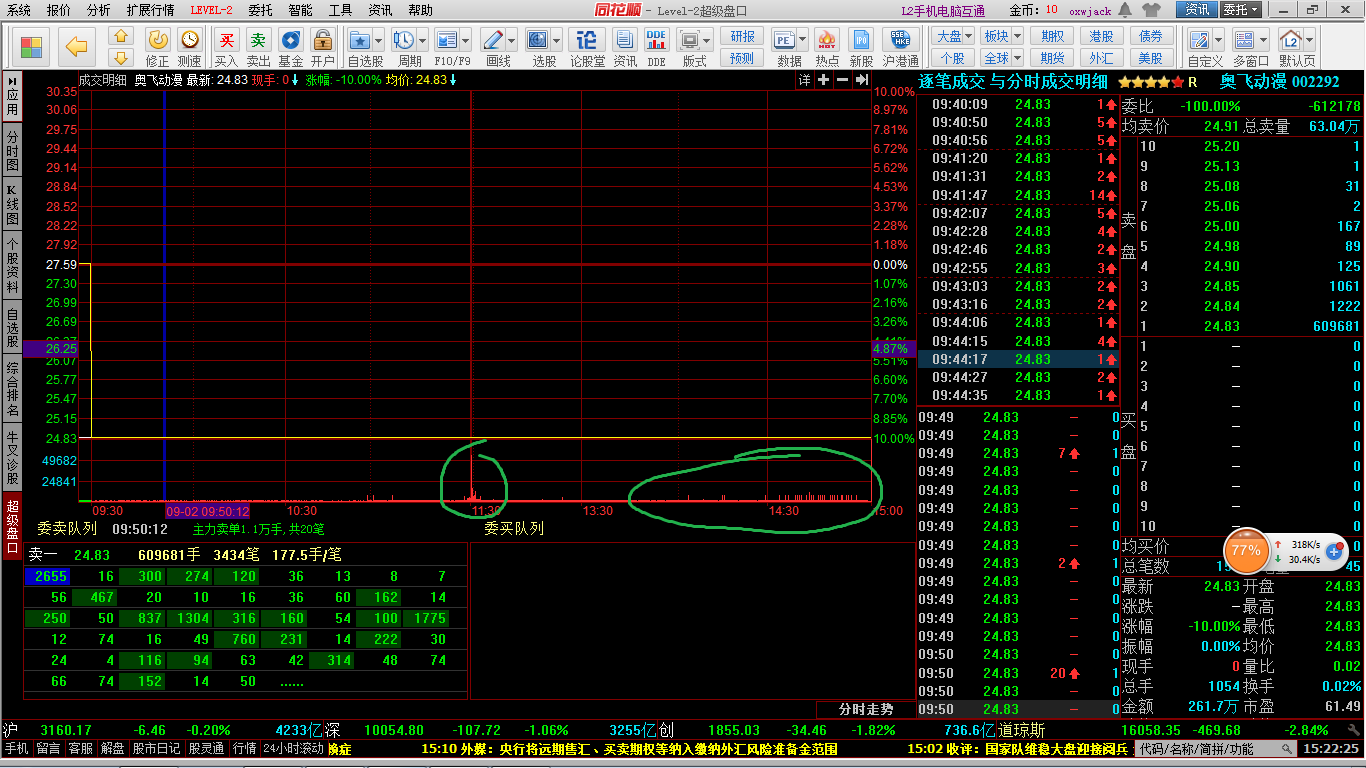The height and width of the screenshot is (768, 1366).
Task: Click the shirt skin icon
Action: pyautogui.click(x=1150, y=10)
